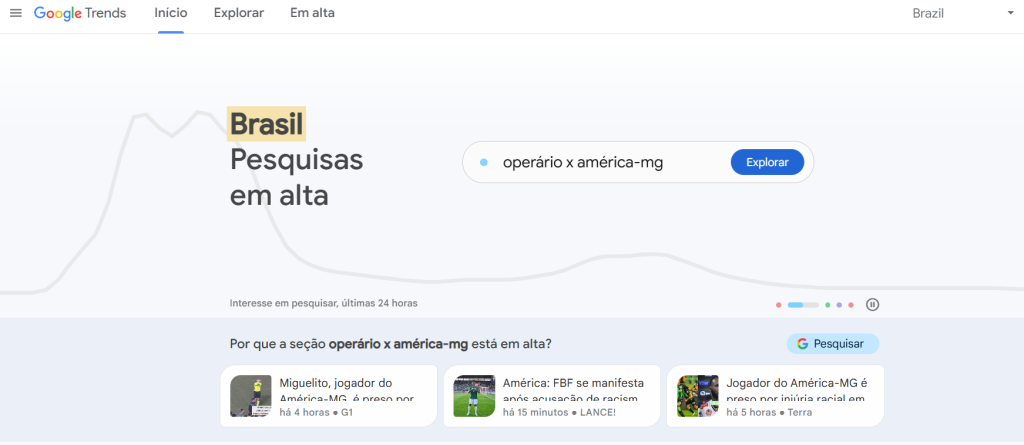Open the Miguelito G1 news card

328,396
